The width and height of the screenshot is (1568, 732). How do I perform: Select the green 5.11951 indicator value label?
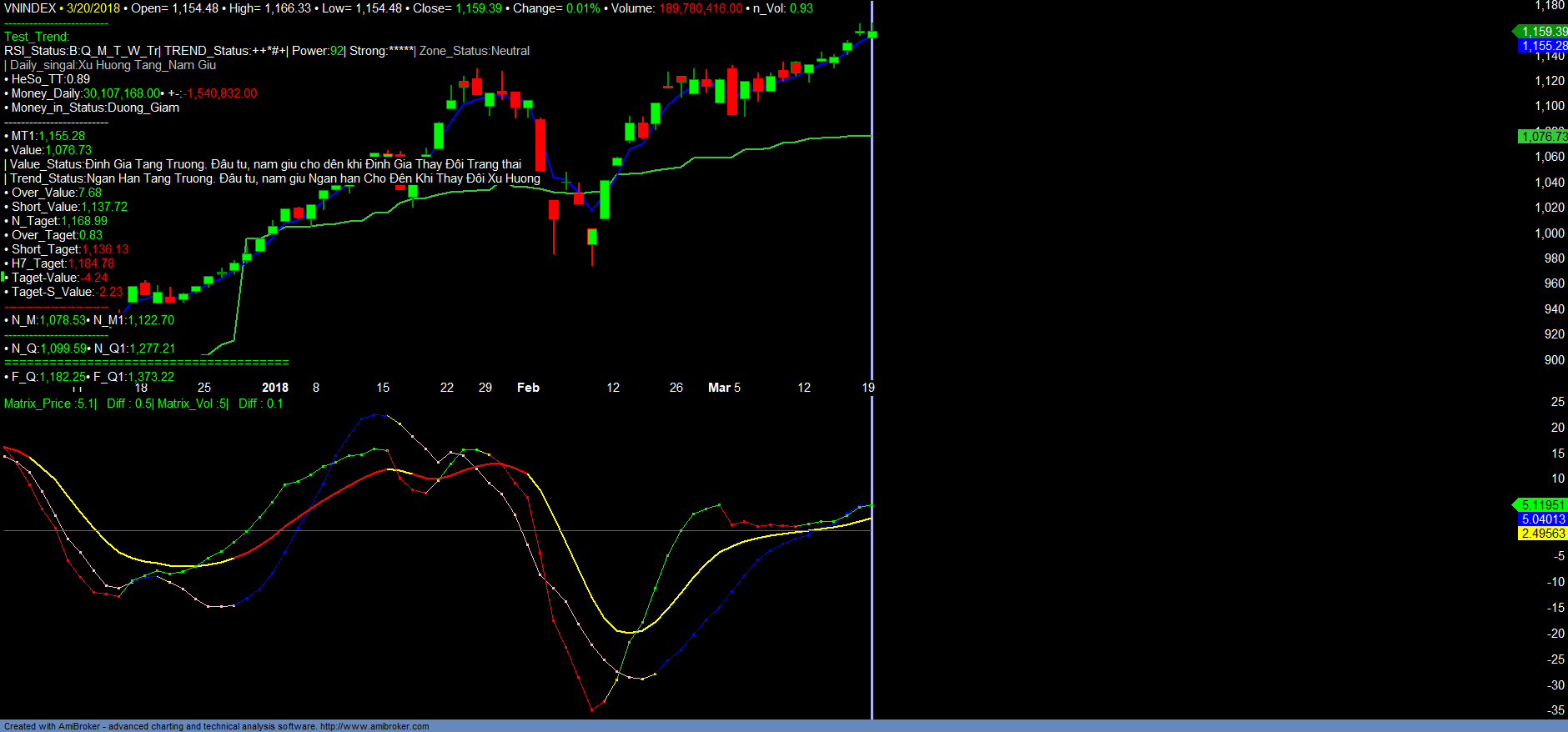coord(1542,505)
